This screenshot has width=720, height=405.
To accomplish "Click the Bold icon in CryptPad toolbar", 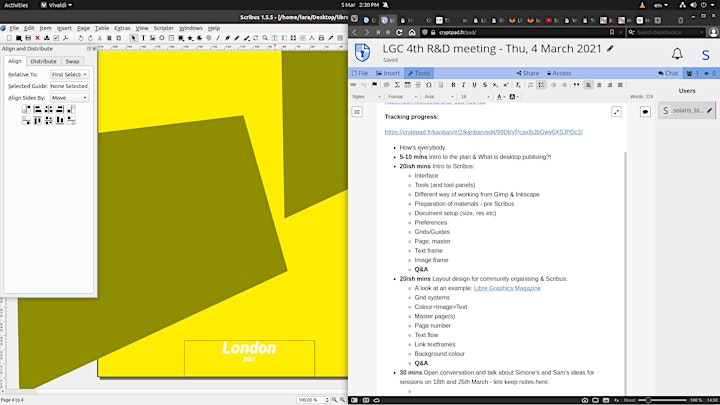I will [453, 85].
